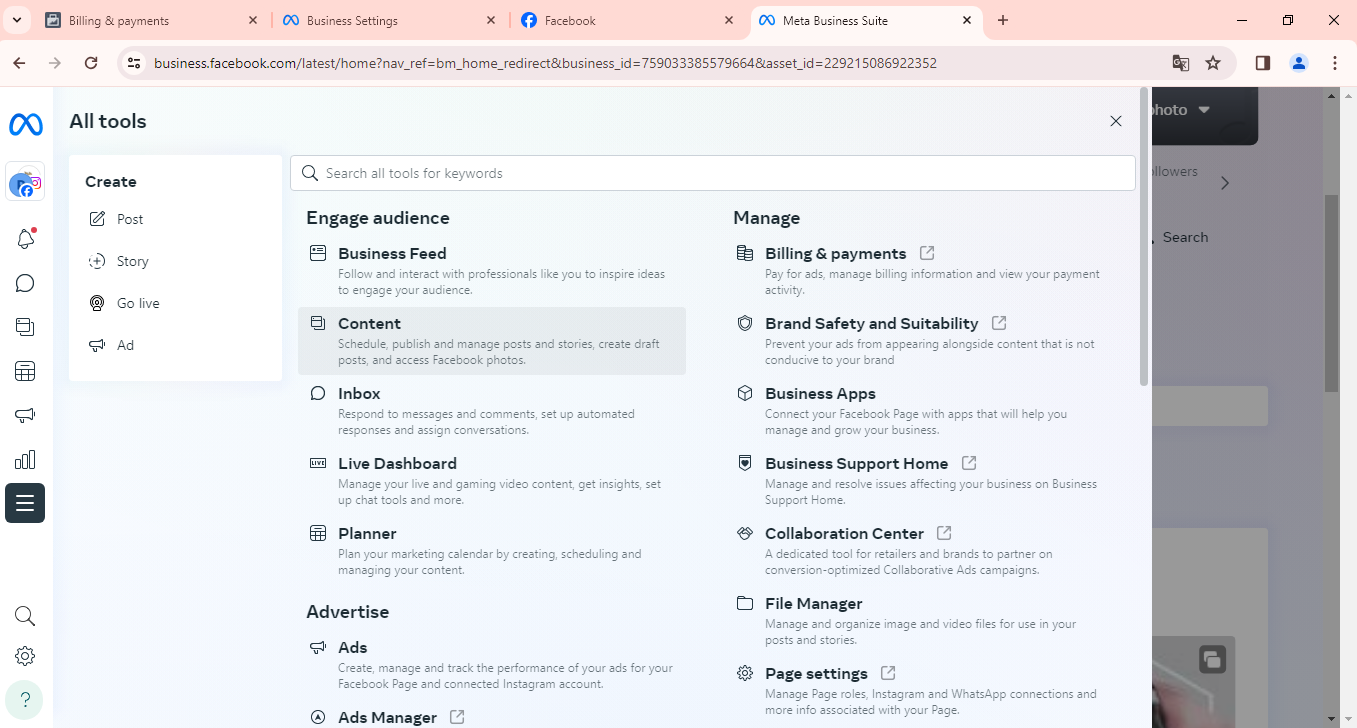
Task: Open the Help question mark icon
Action: 25,700
